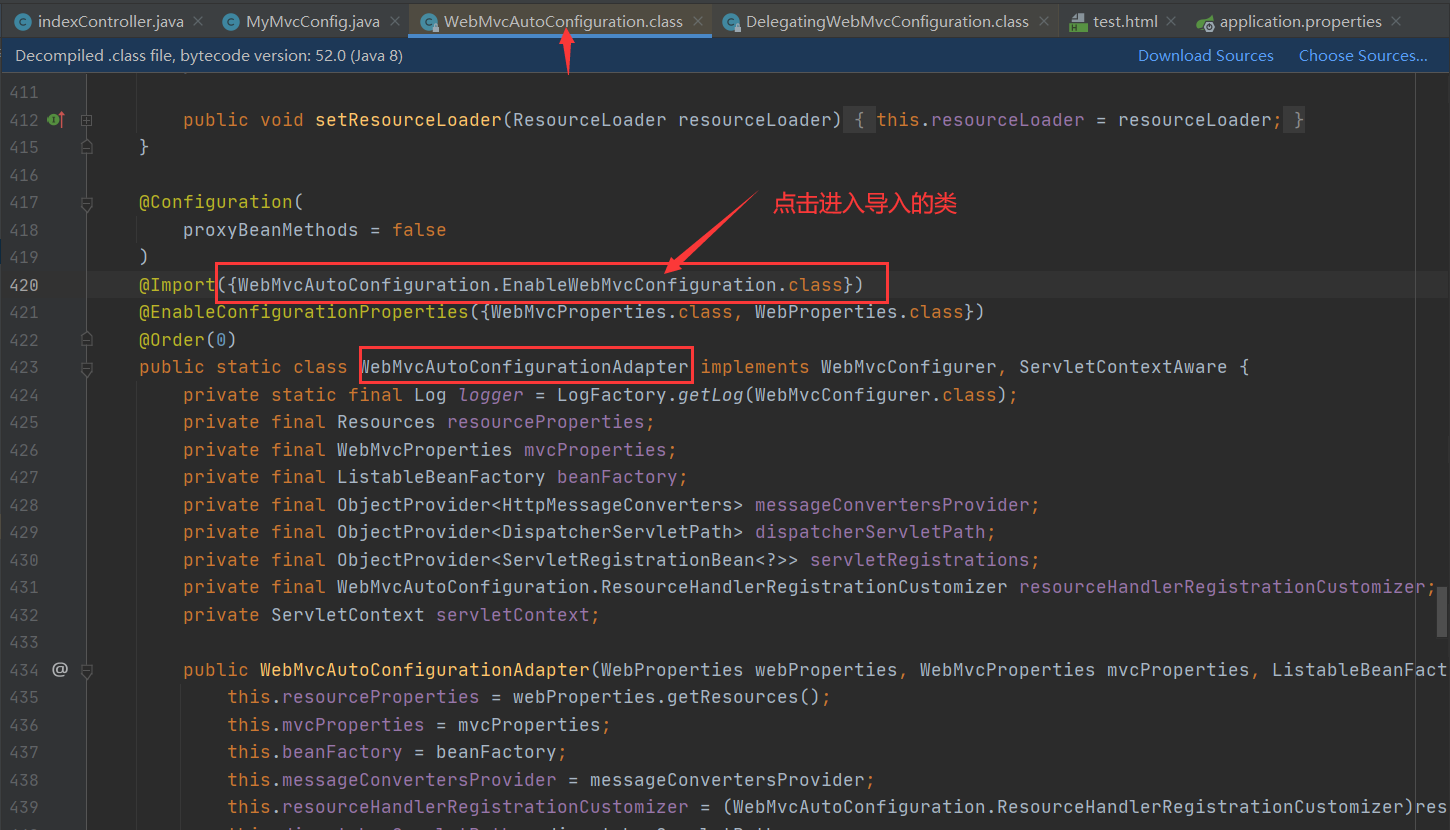Collapse the fold end marker on line 422
The image size is (1450, 830).
click(x=87, y=340)
